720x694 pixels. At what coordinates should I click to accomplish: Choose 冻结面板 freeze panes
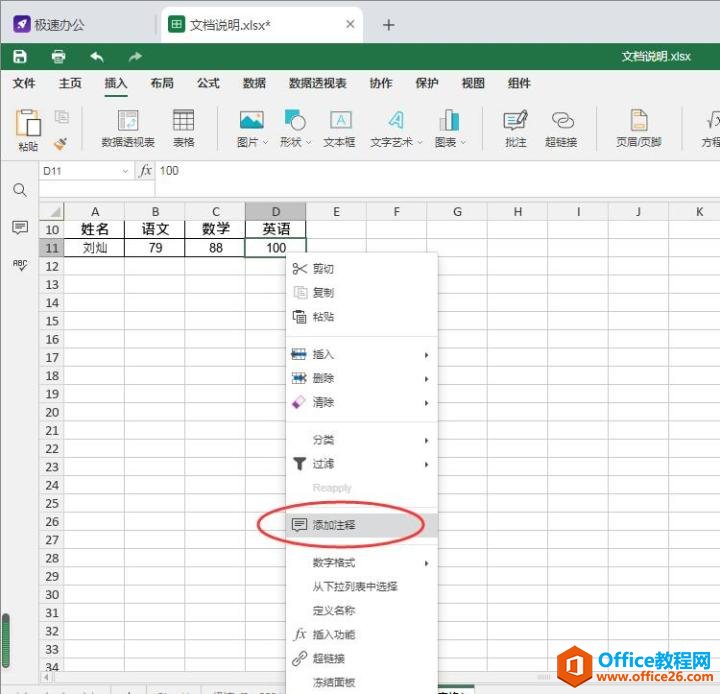click(x=362, y=682)
